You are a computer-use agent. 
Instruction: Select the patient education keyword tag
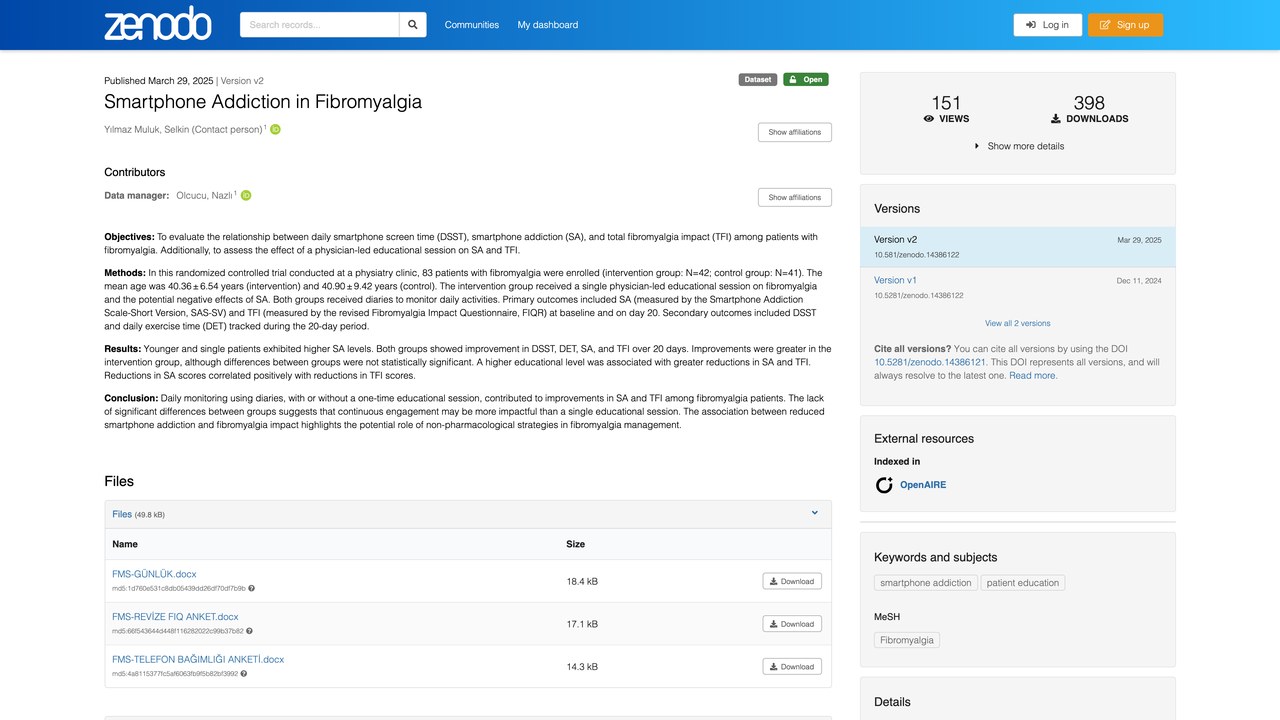1023,583
